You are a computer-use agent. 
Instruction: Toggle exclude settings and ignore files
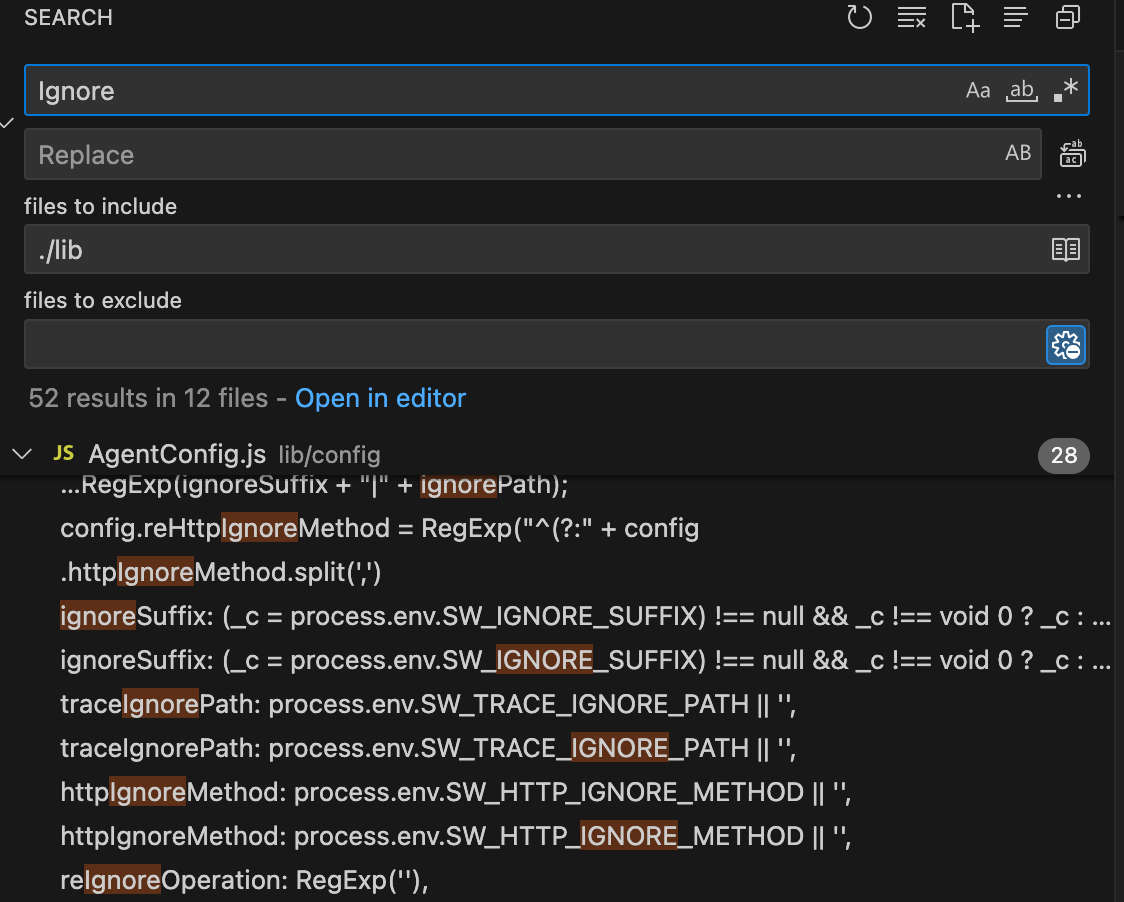[1066, 346]
